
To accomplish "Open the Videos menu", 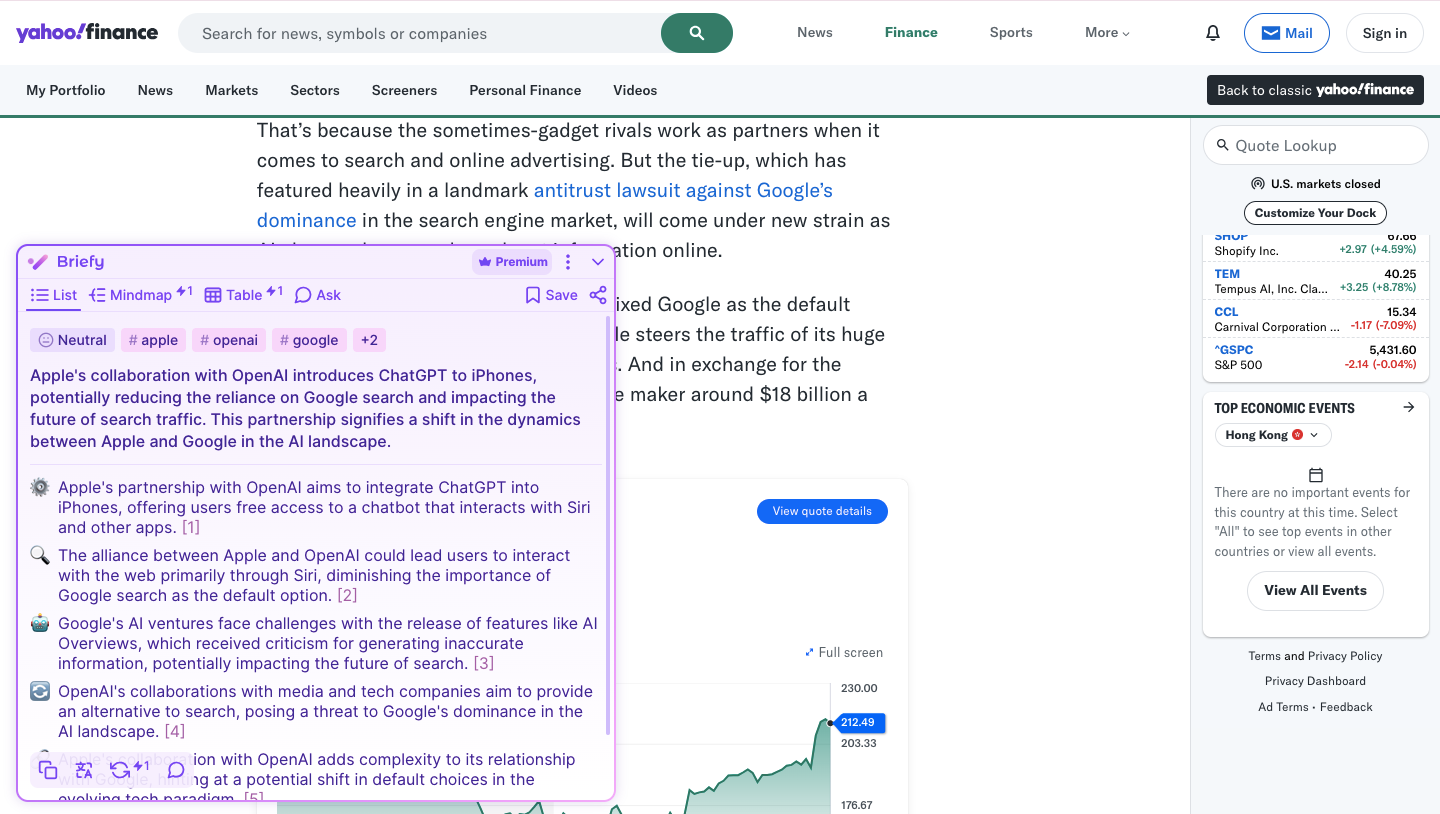I will [635, 90].
